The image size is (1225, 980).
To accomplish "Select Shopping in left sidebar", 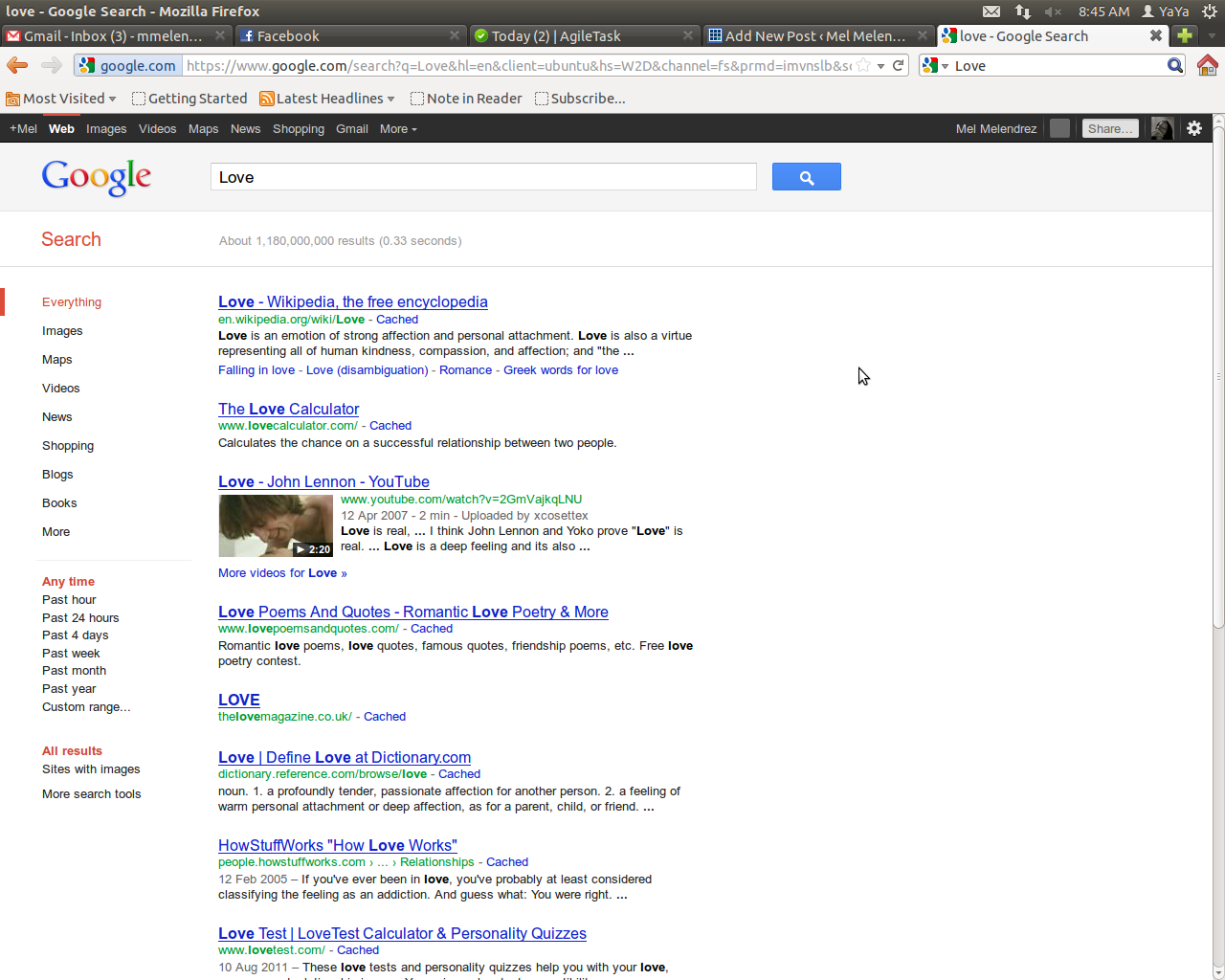I will tap(68, 445).
